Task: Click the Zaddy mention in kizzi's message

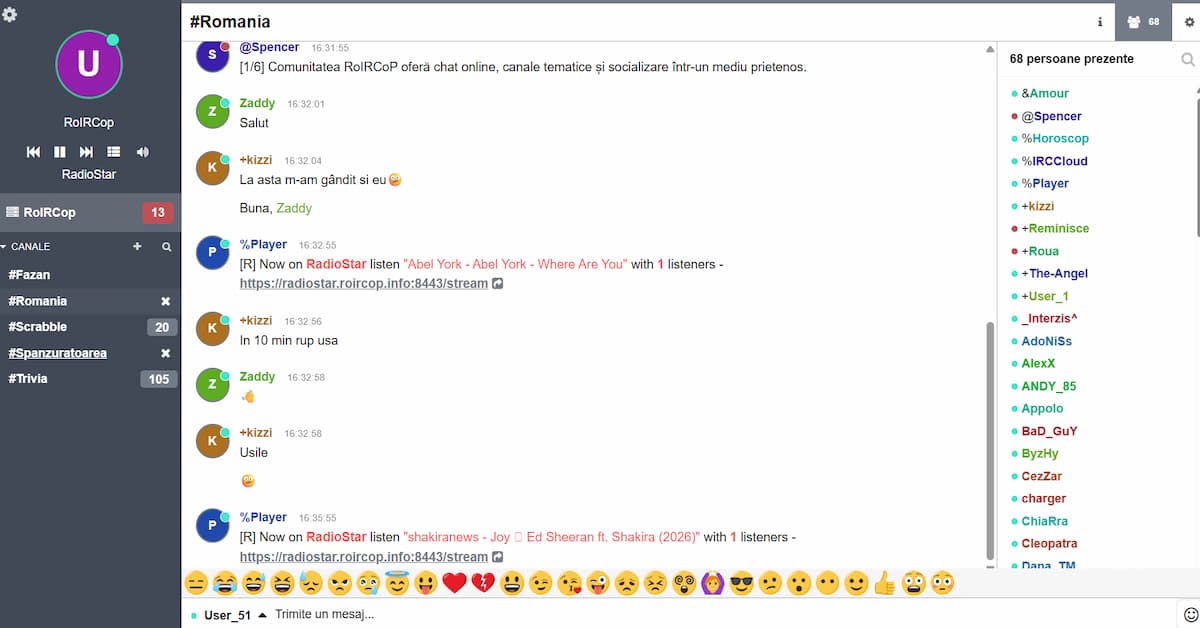Action: [x=294, y=208]
